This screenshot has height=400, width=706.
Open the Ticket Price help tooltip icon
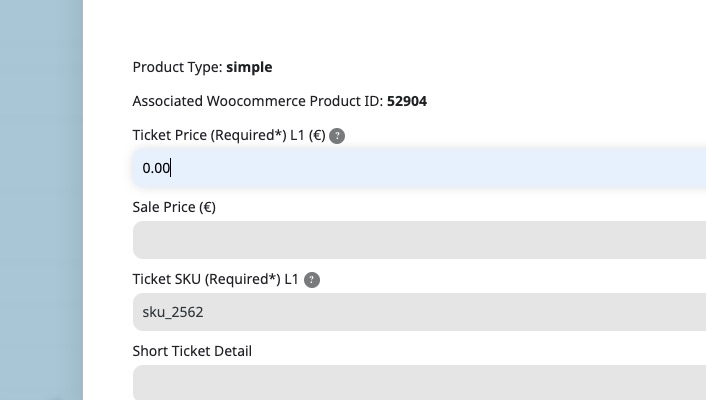(x=337, y=136)
